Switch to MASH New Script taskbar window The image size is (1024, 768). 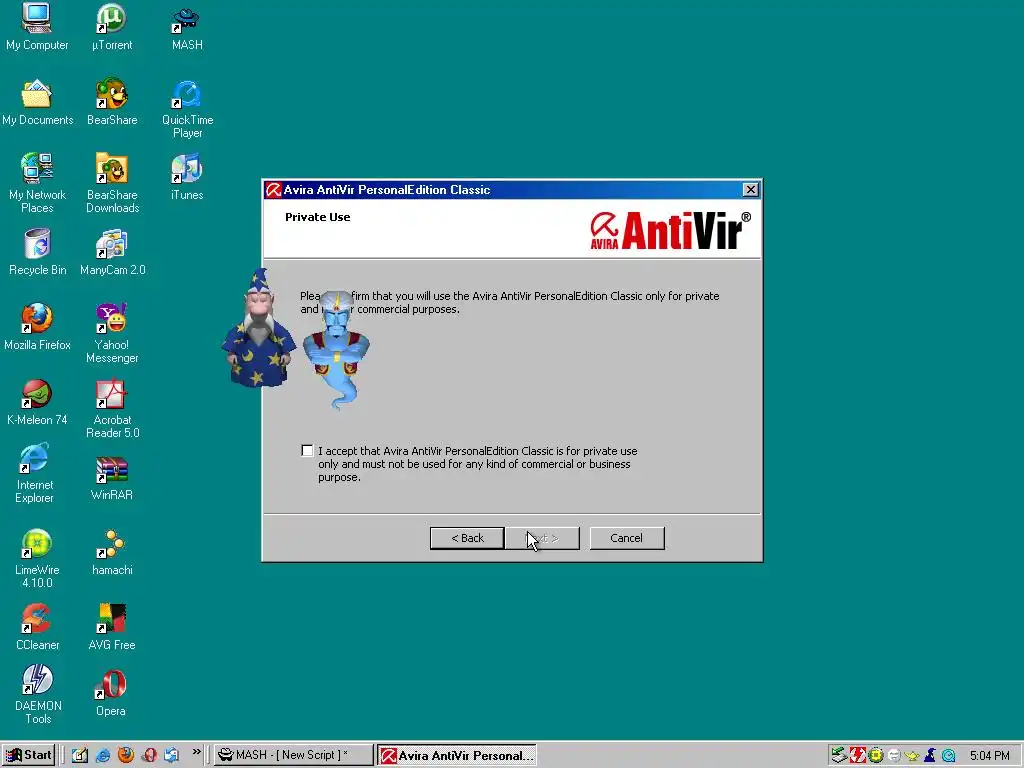[293, 755]
